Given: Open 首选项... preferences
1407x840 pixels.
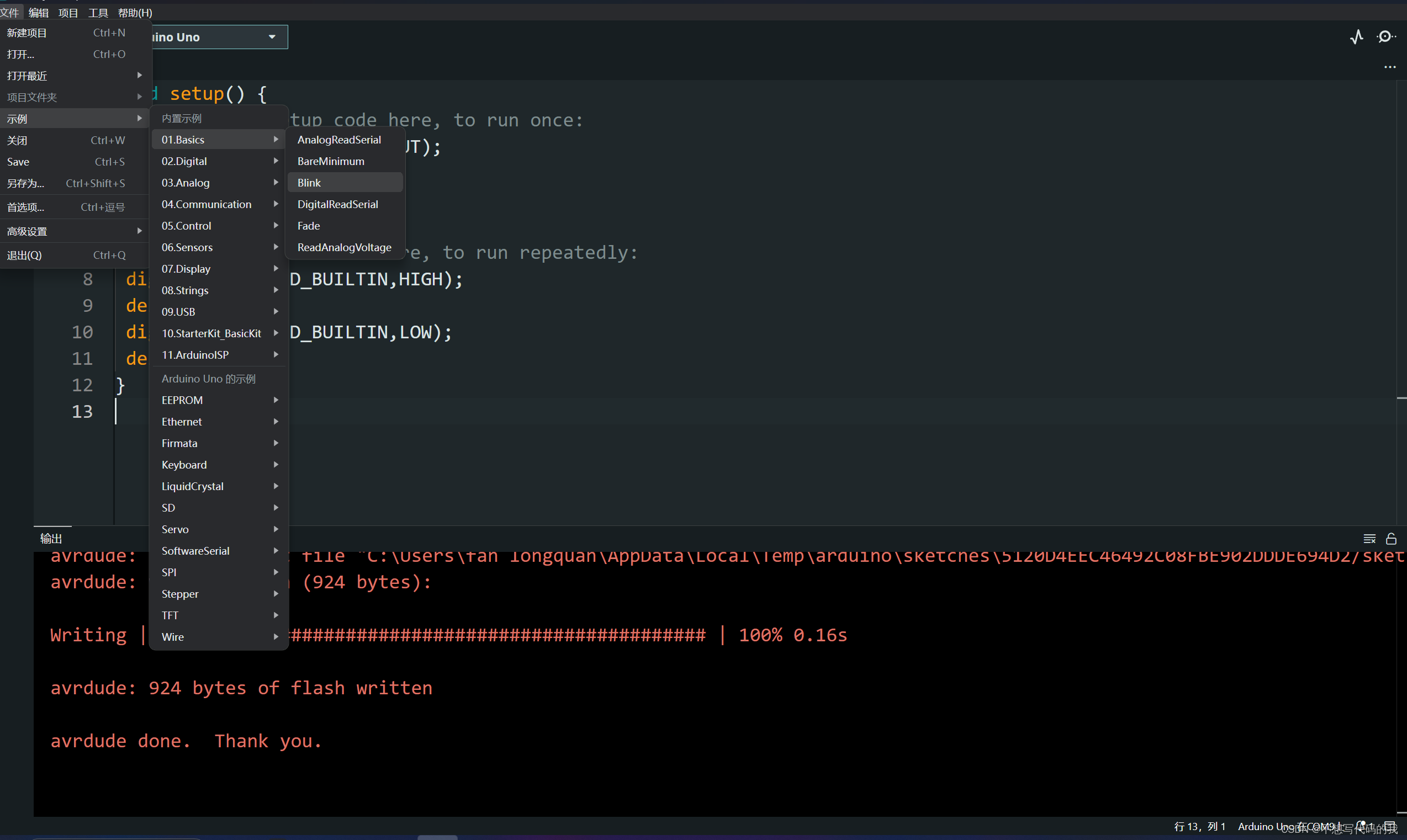Looking at the screenshot, I should tap(75, 207).
